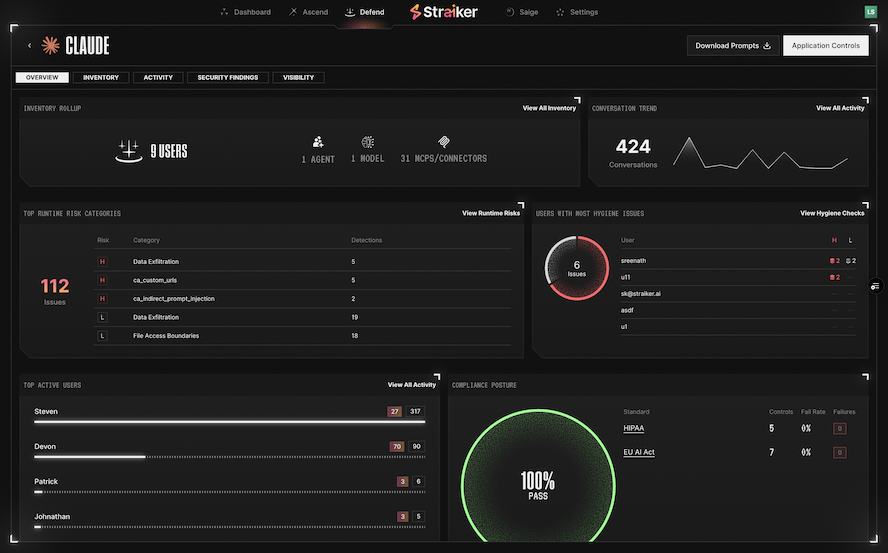Image resolution: width=888 pixels, height=553 pixels.
Task: Click Steven's 317 count badge
Action: [416, 411]
